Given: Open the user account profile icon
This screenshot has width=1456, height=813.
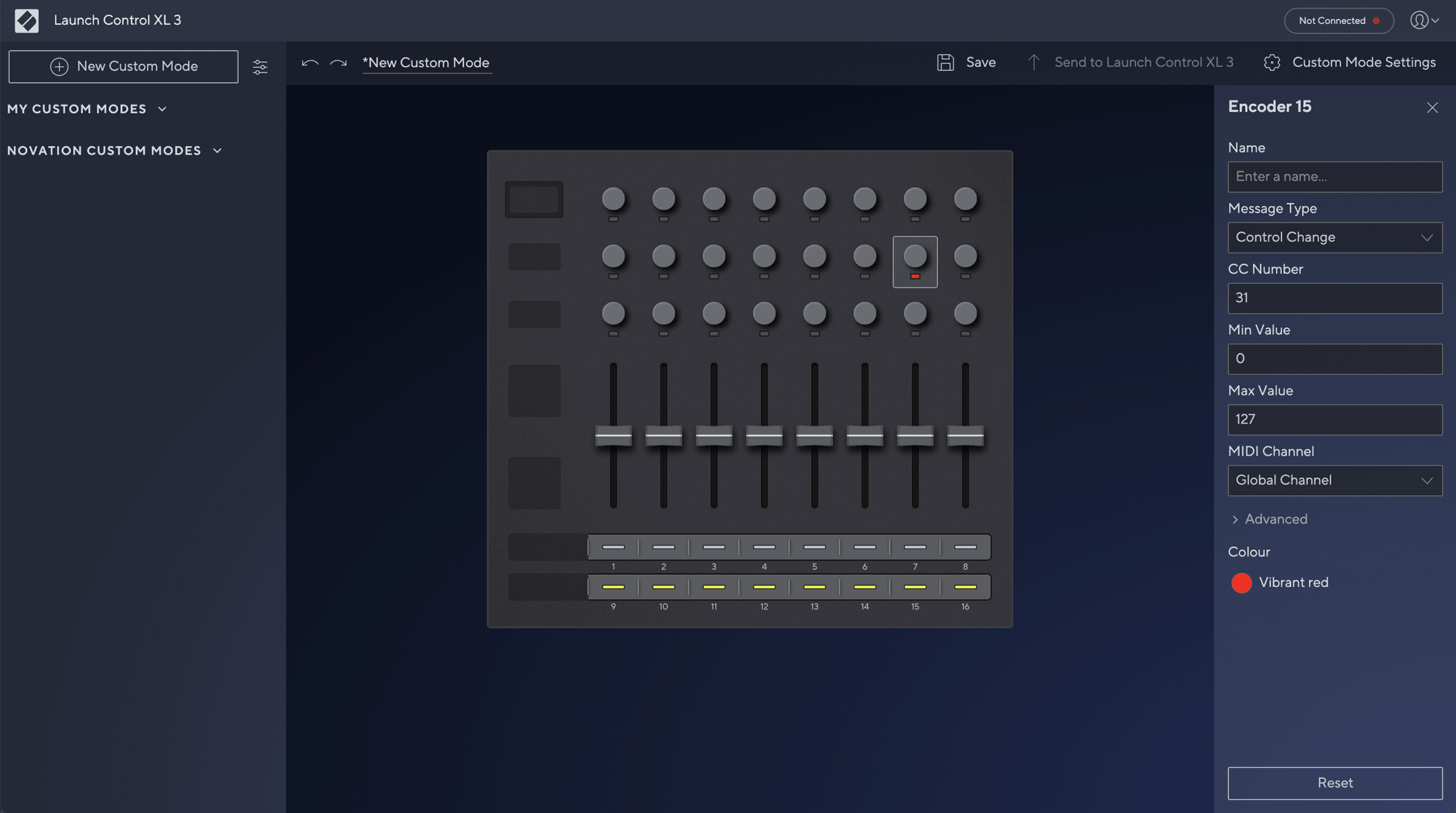Looking at the screenshot, I should (x=1420, y=21).
